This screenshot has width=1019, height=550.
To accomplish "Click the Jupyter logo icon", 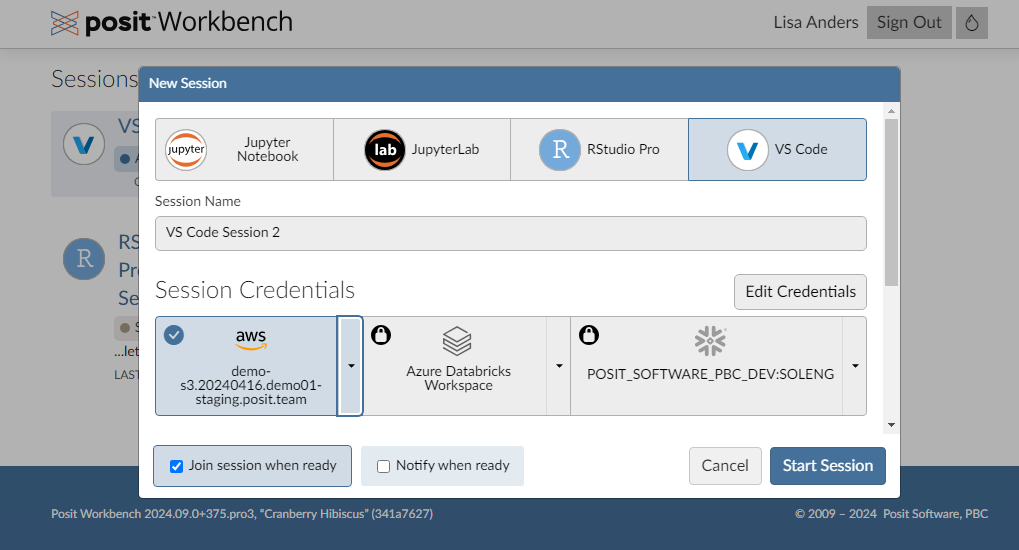I will tap(186, 150).
